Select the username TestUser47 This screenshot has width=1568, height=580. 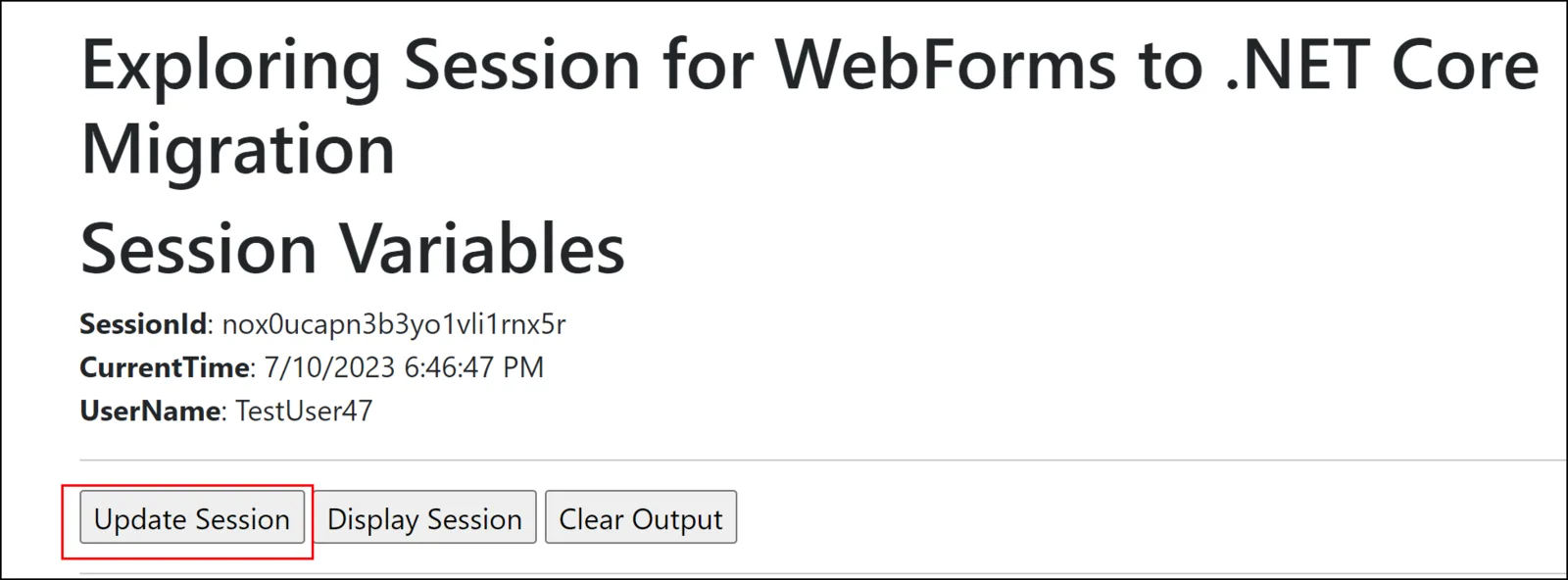(x=302, y=411)
